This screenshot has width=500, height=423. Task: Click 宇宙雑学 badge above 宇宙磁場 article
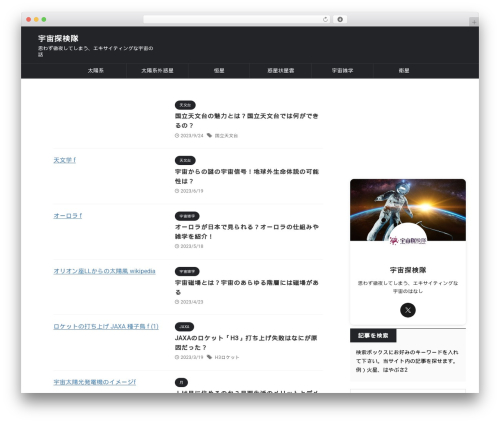point(187,272)
